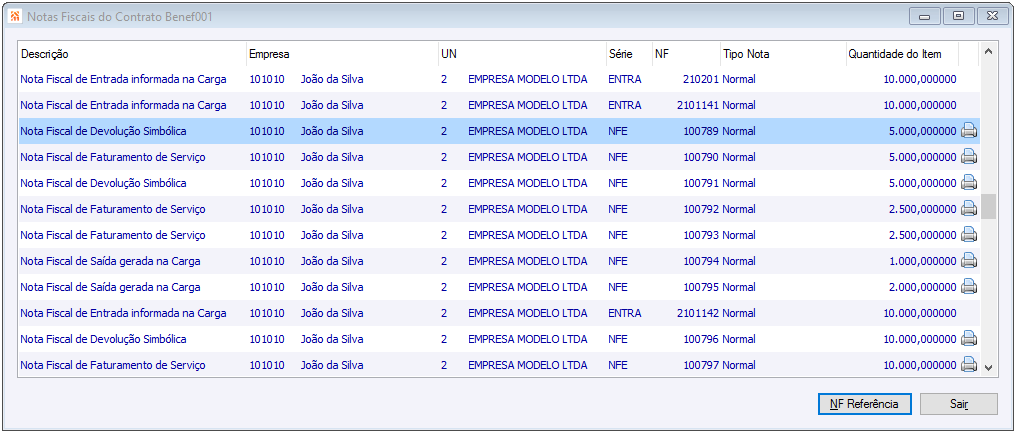The width and height of the screenshot is (1015, 432).
Task: Print nota fiscal 100792
Action: pyautogui.click(x=969, y=209)
